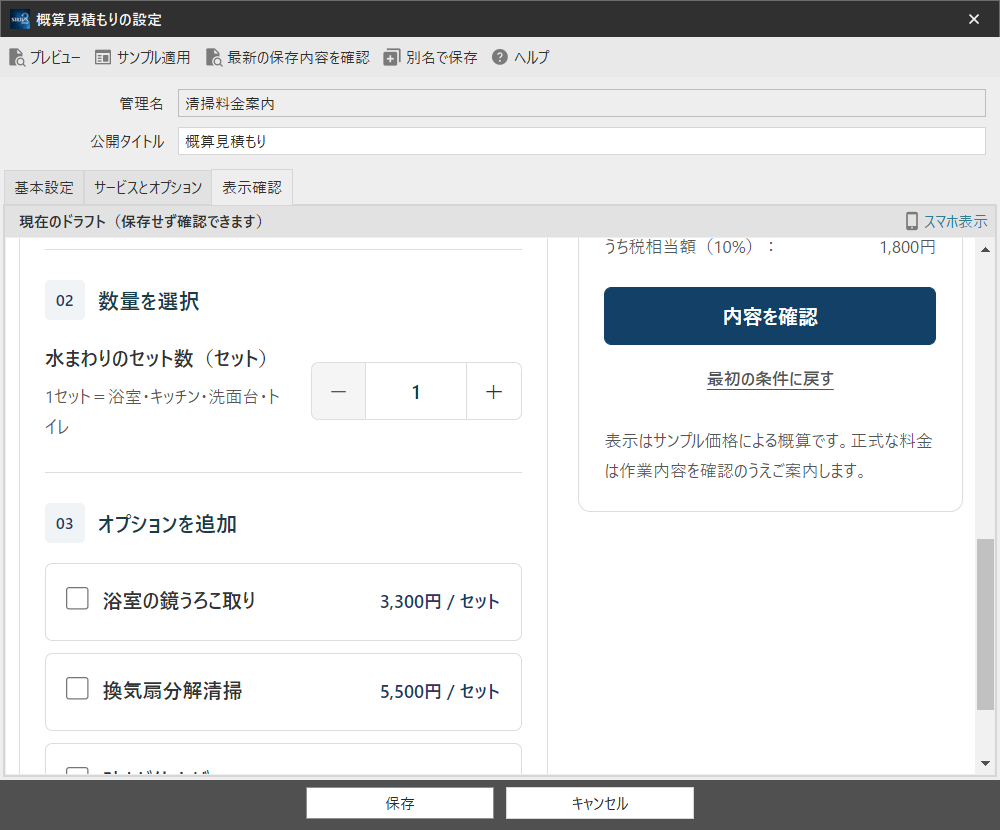Select the 表示確認 tab
This screenshot has height=830, width=1000.
click(252, 188)
